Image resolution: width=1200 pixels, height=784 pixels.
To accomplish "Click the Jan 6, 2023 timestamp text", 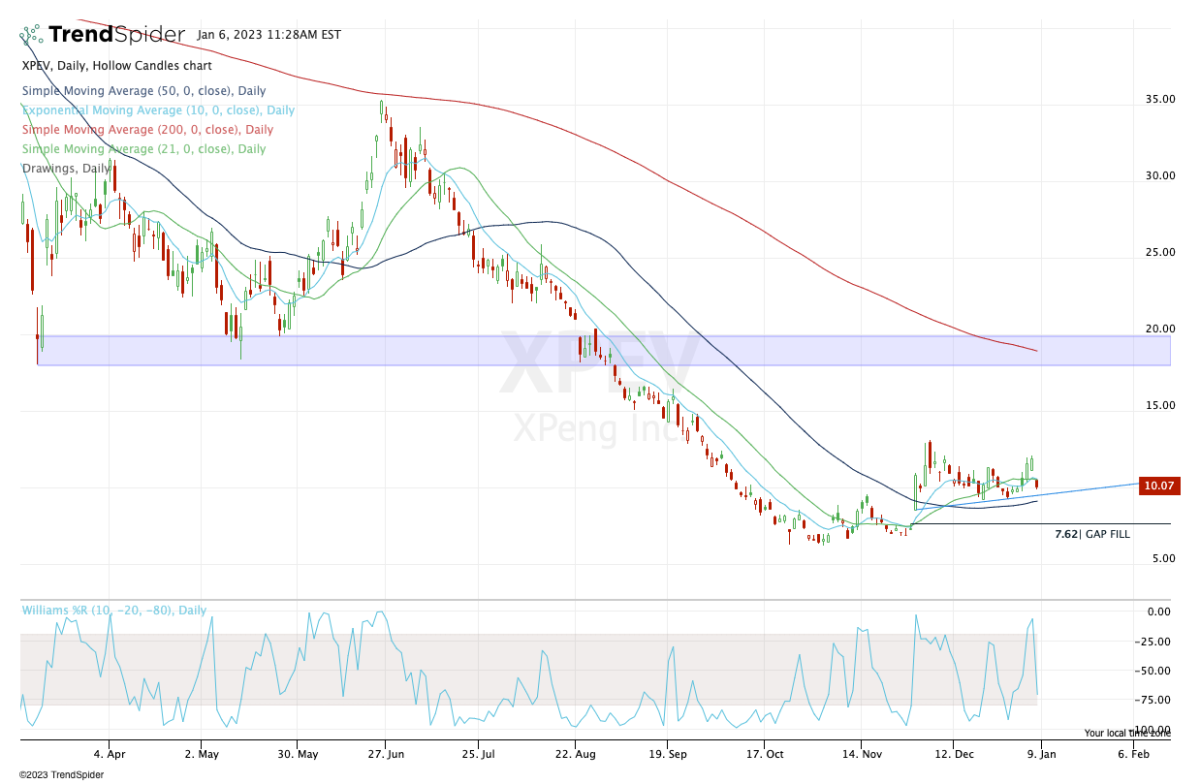I will click(x=269, y=35).
